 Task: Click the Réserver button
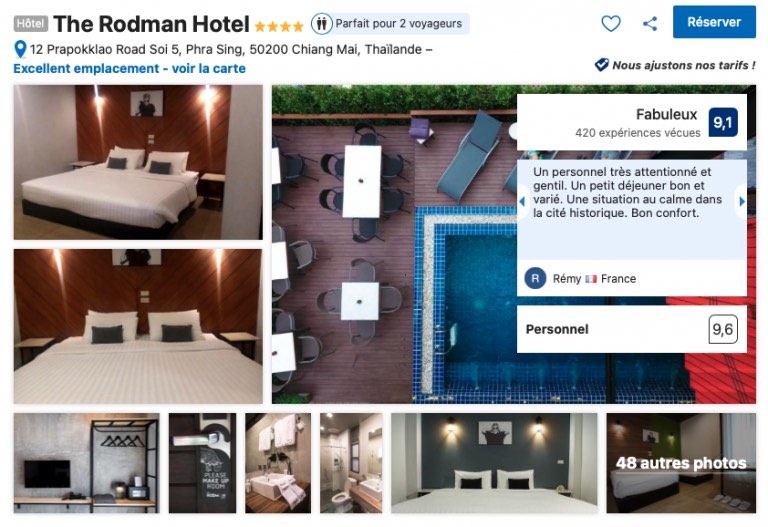(x=714, y=22)
